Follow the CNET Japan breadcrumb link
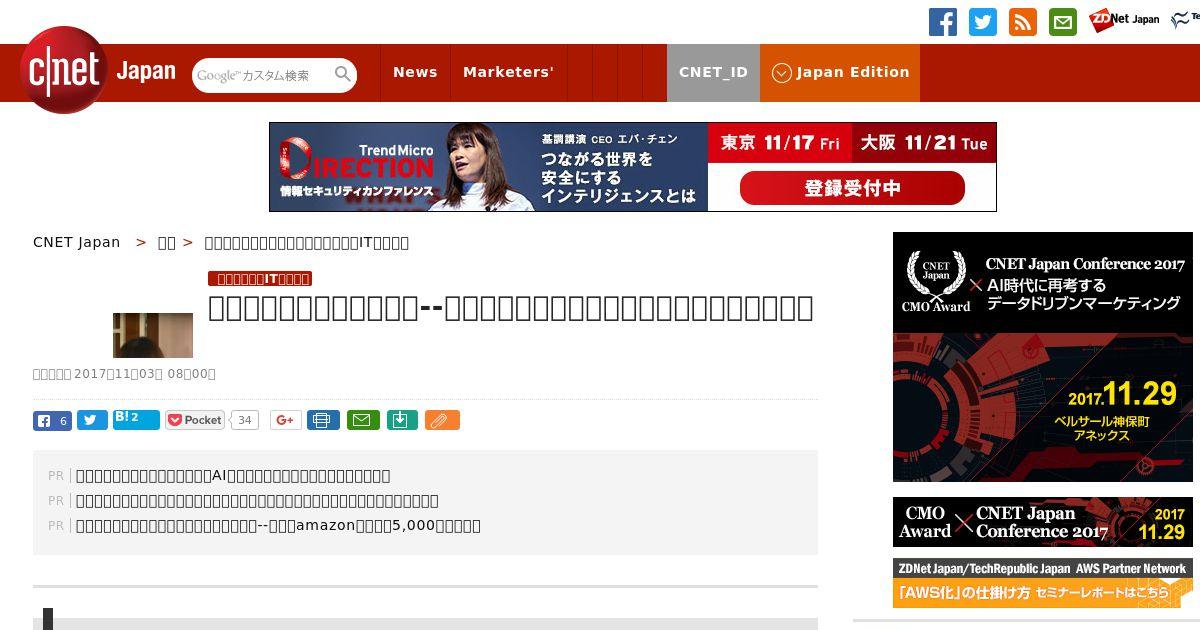The height and width of the screenshot is (630, 1200). (x=77, y=242)
